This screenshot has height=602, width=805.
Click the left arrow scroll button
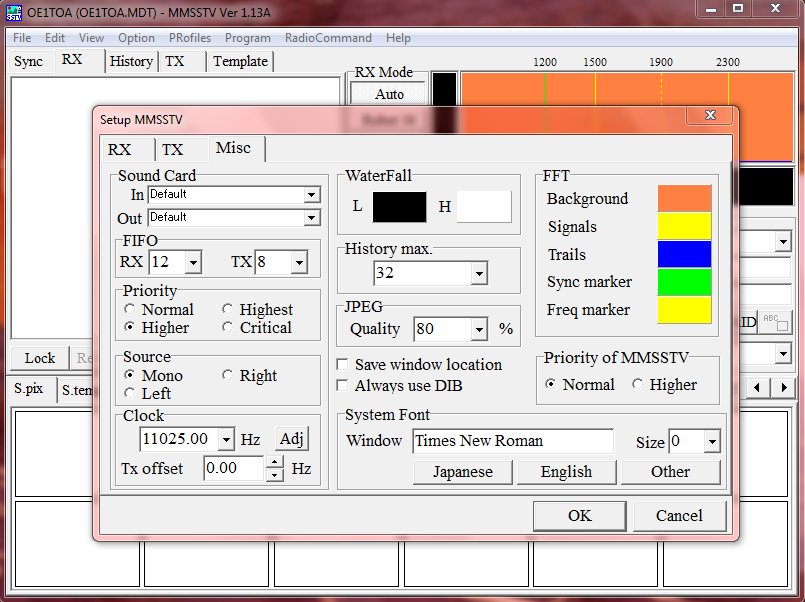click(757, 387)
